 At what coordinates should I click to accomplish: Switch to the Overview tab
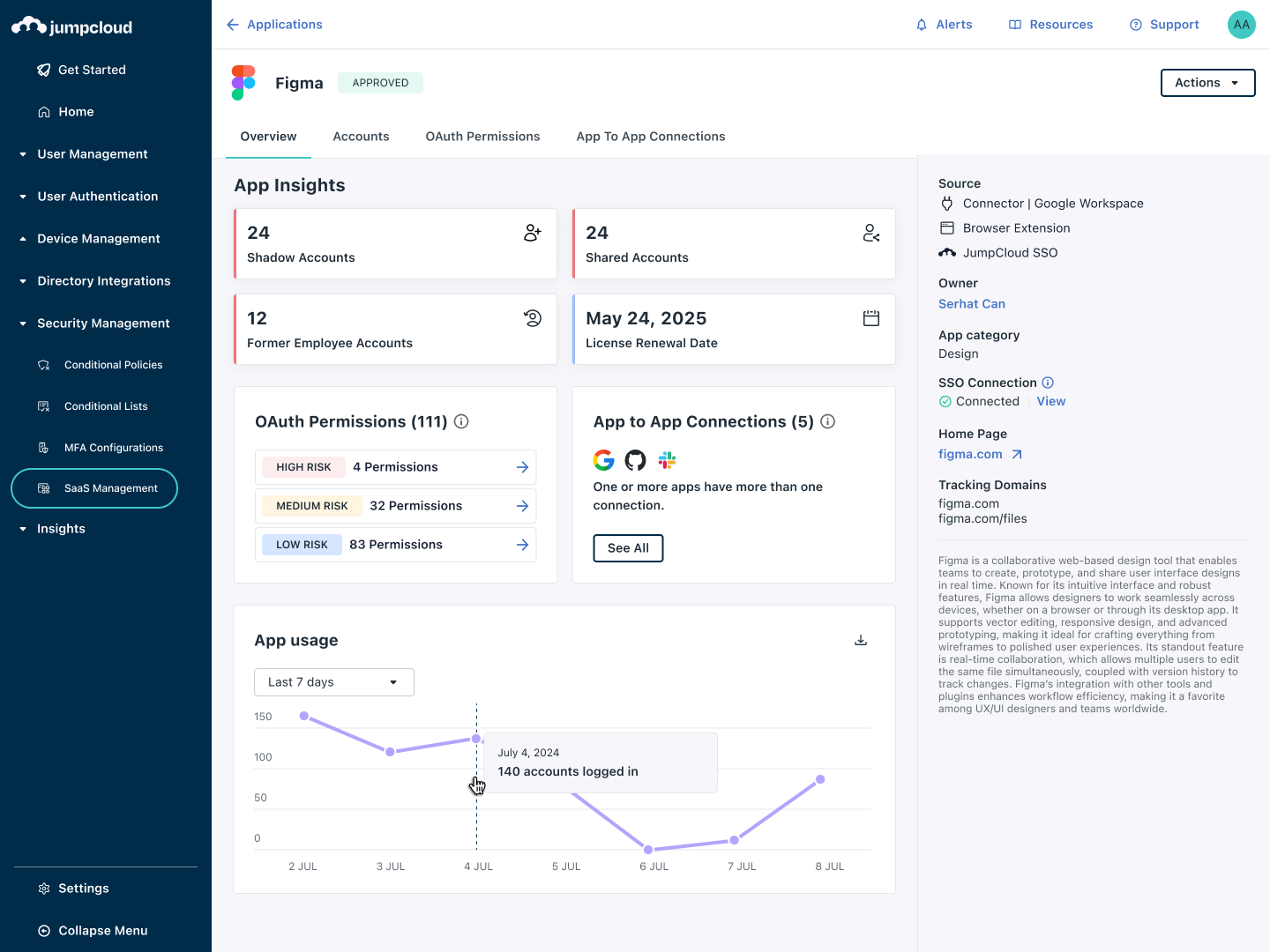point(269,137)
